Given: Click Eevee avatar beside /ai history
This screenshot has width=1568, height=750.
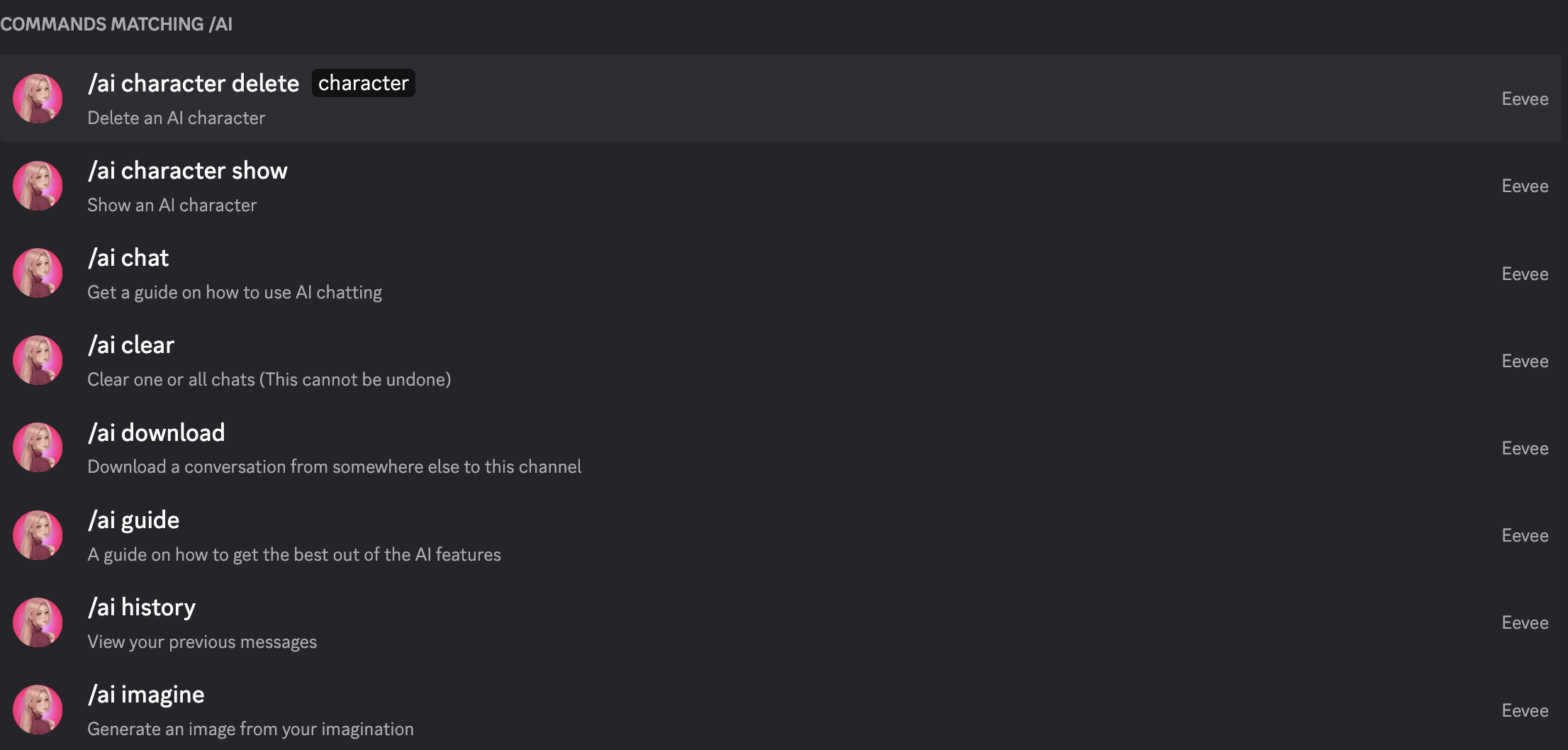Looking at the screenshot, I should (x=38, y=622).
